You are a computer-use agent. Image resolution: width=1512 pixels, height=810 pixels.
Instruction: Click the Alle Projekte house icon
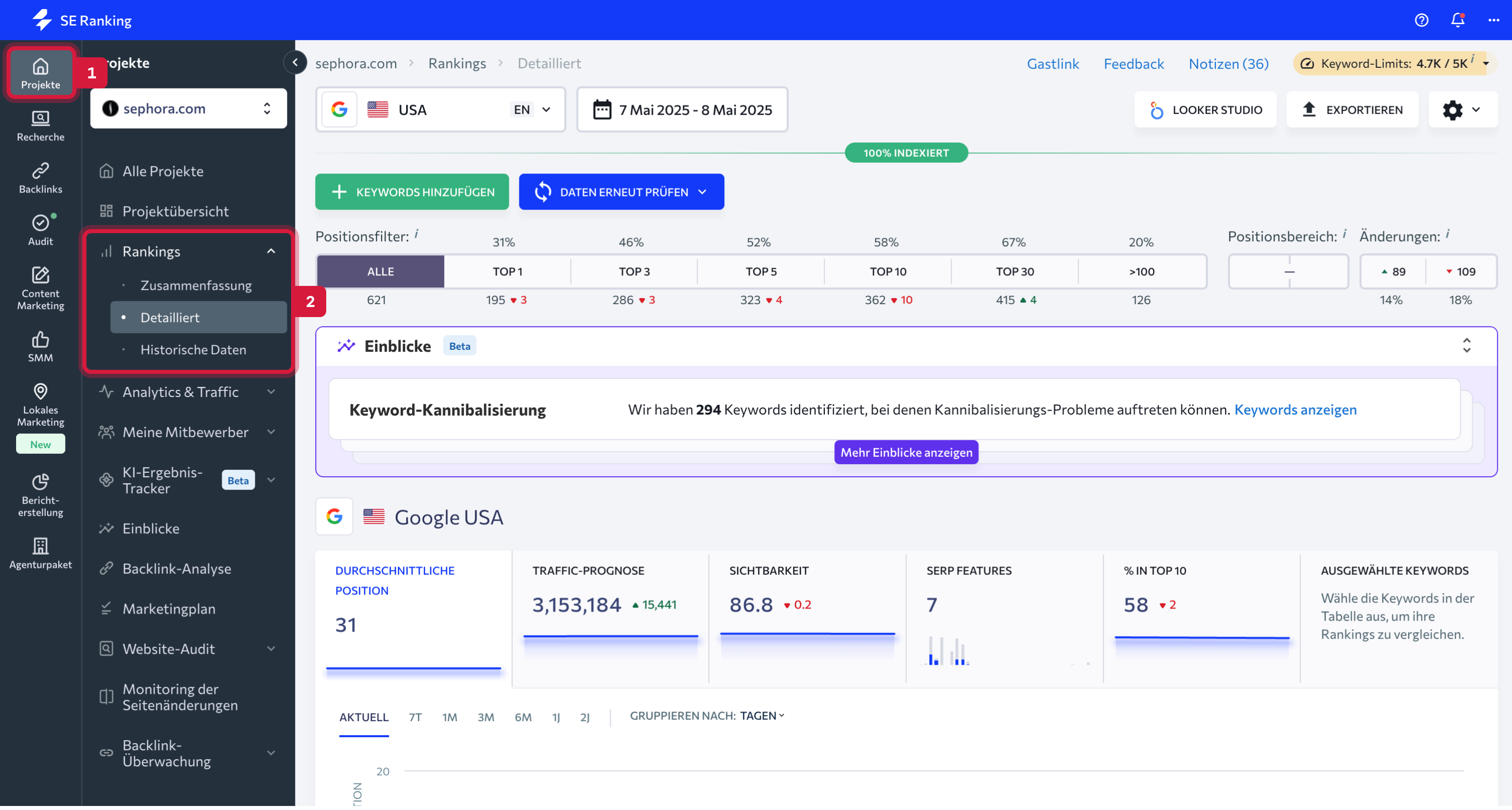(x=106, y=171)
